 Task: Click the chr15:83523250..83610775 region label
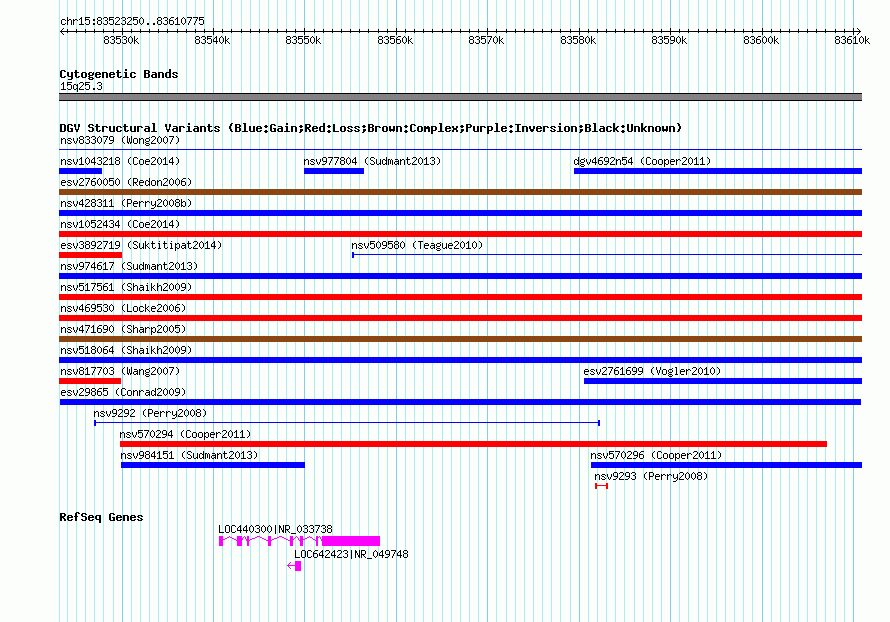point(132,21)
